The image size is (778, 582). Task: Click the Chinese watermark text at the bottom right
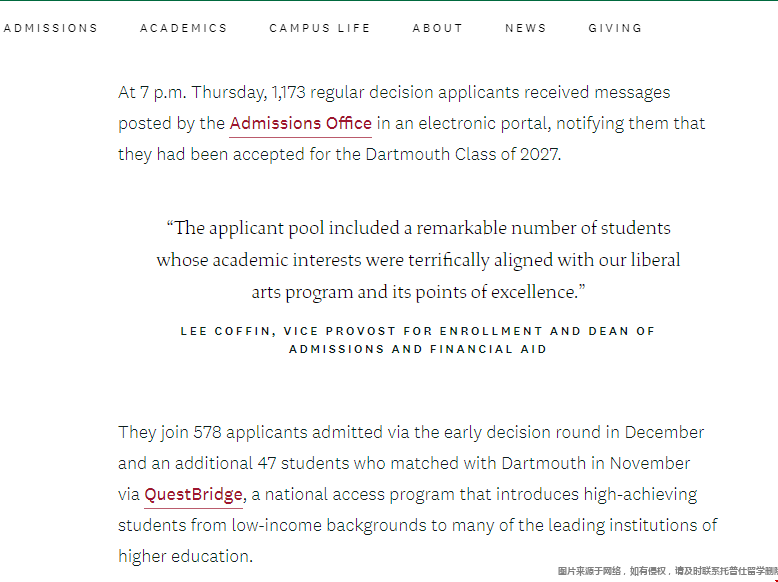click(667, 571)
